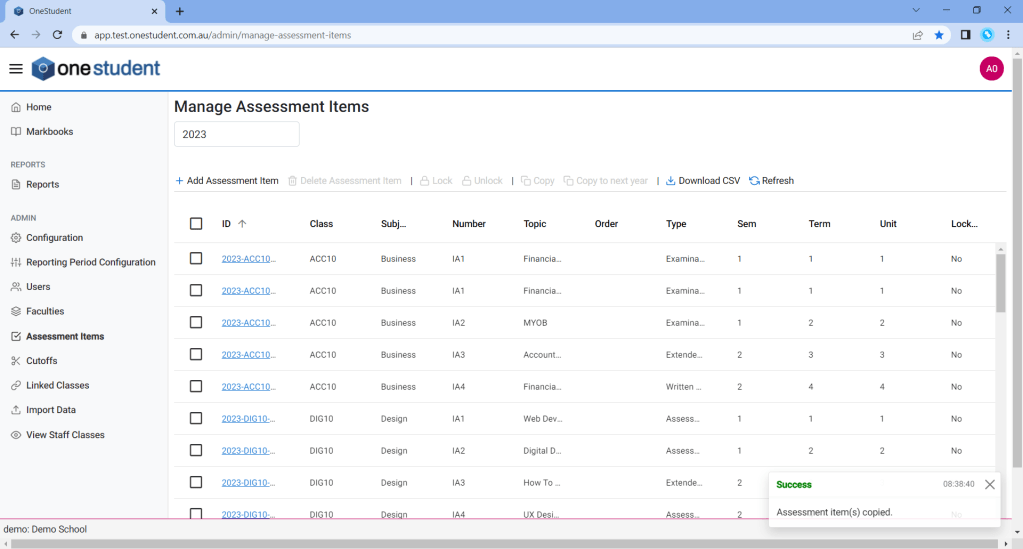Bookmark this page with star icon
The width and height of the screenshot is (1023, 549).
(939, 35)
